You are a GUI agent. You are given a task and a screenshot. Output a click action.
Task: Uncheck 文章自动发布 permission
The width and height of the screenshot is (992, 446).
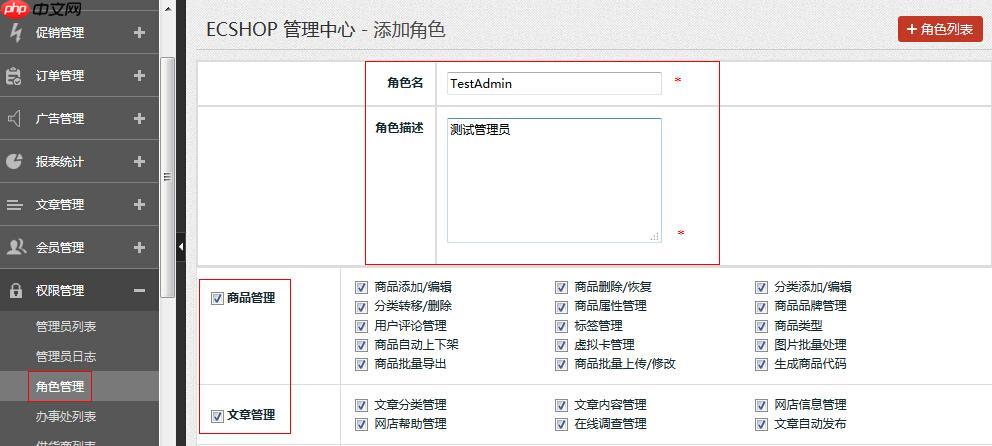761,424
